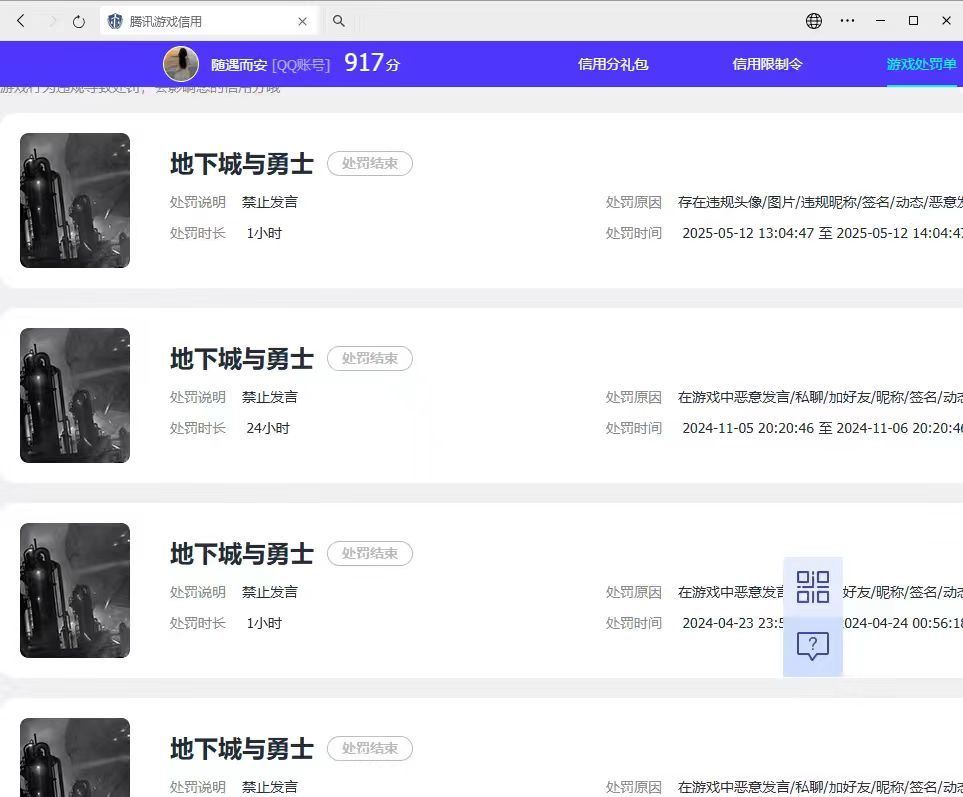Click the 917分 credit score

point(371,63)
